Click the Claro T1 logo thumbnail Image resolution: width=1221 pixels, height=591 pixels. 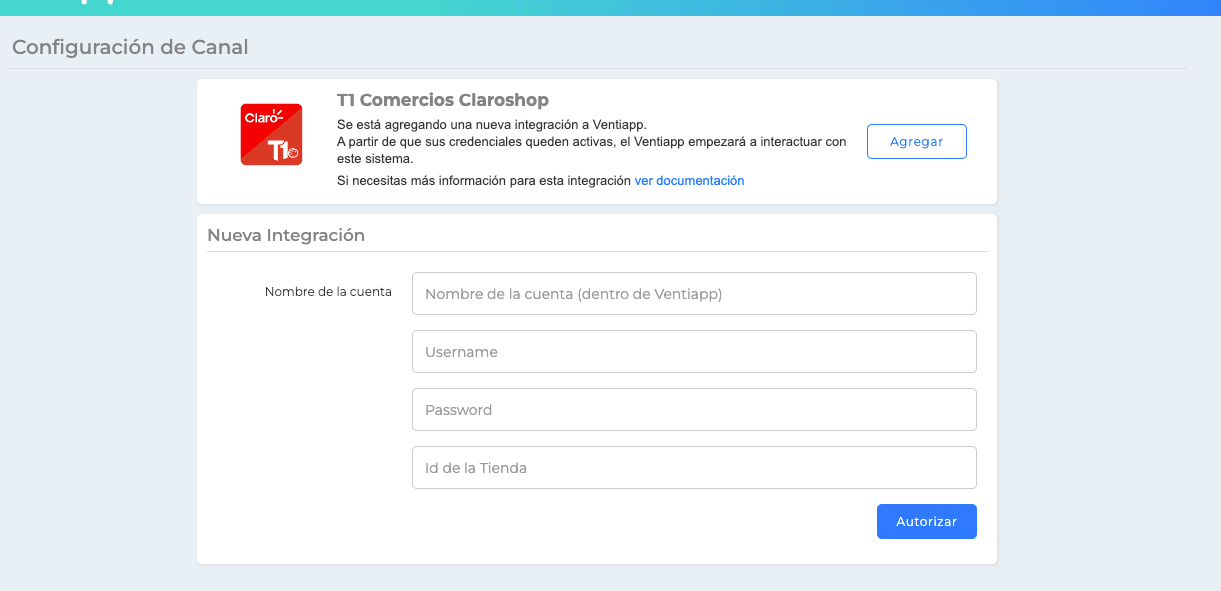(271, 134)
